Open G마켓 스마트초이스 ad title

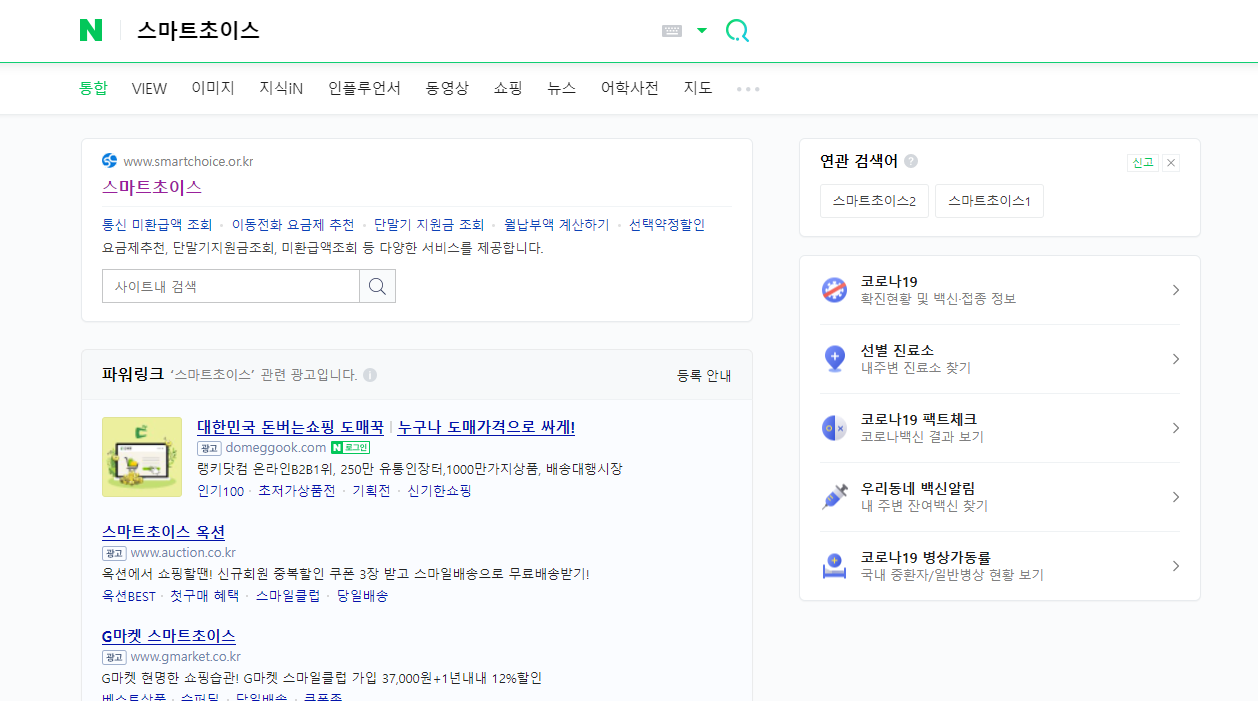point(168,636)
